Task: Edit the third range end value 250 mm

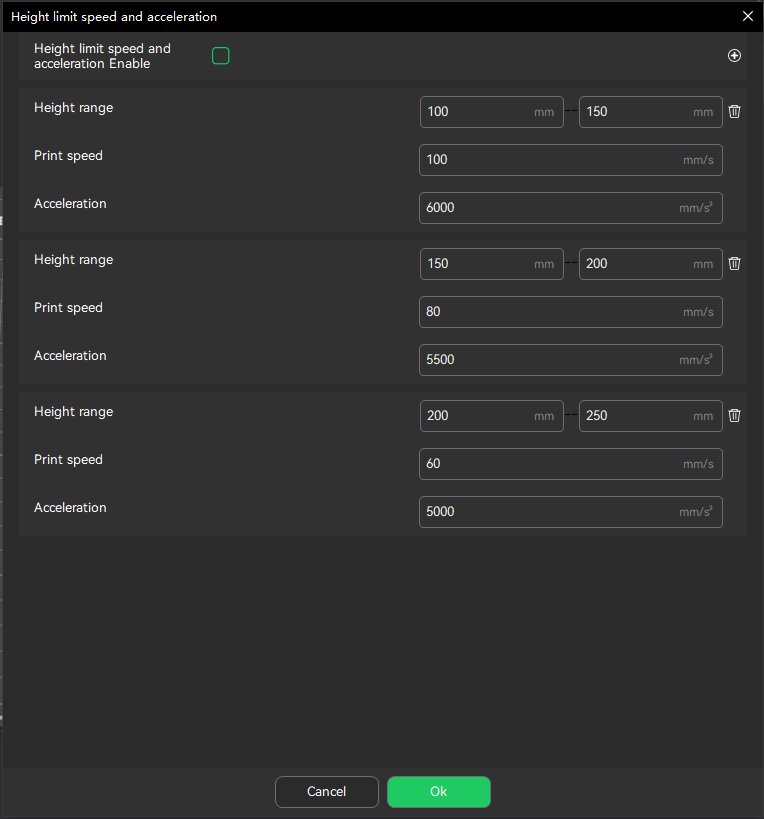Action: coord(637,416)
